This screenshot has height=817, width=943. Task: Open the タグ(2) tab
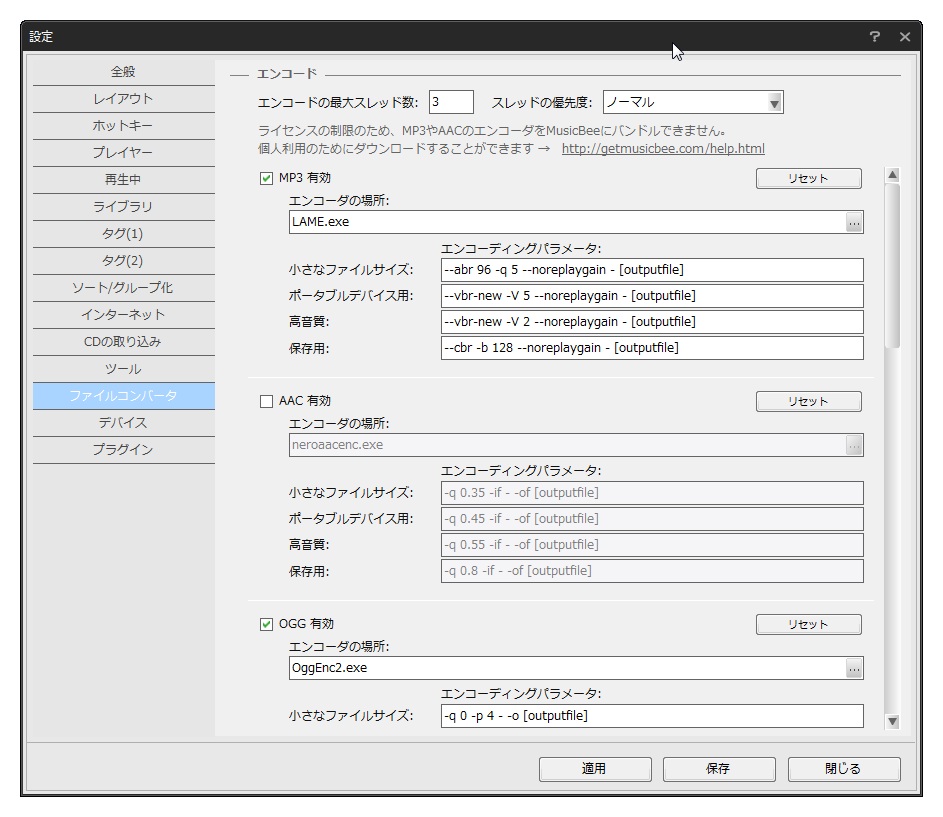coord(123,261)
